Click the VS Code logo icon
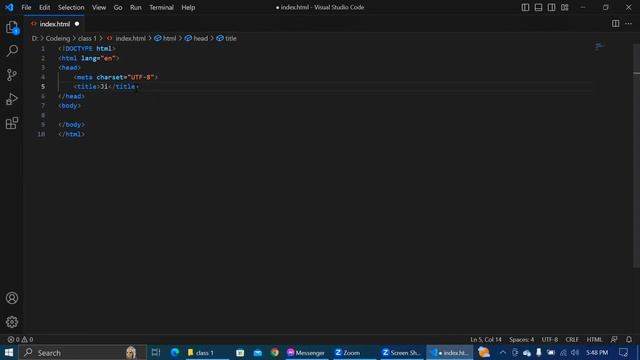 [x=9, y=7]
